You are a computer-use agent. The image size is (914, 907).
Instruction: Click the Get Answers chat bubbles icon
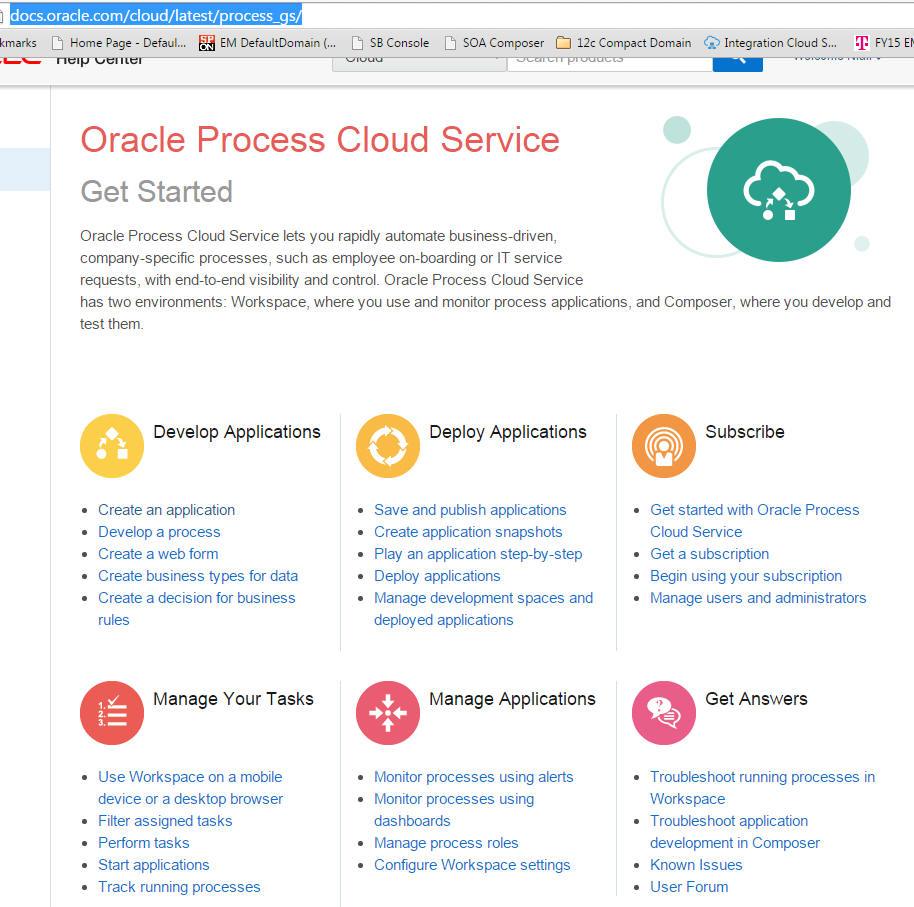(664, 713)
